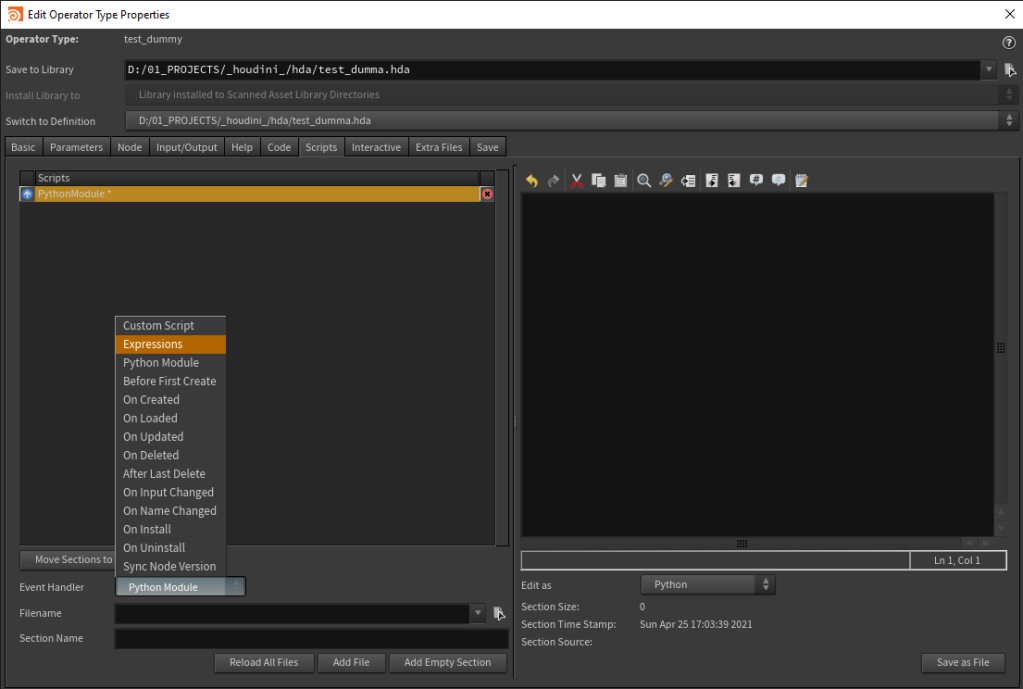
Task: Click the scissors cut icon
Action: click(576, 181)
